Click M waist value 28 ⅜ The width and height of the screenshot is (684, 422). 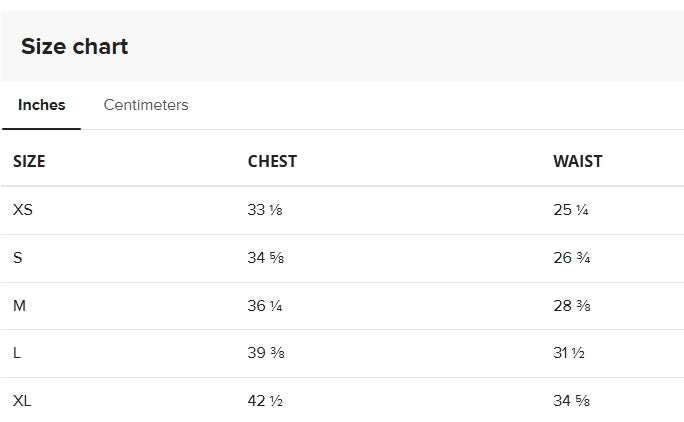[x=572, y=306]
